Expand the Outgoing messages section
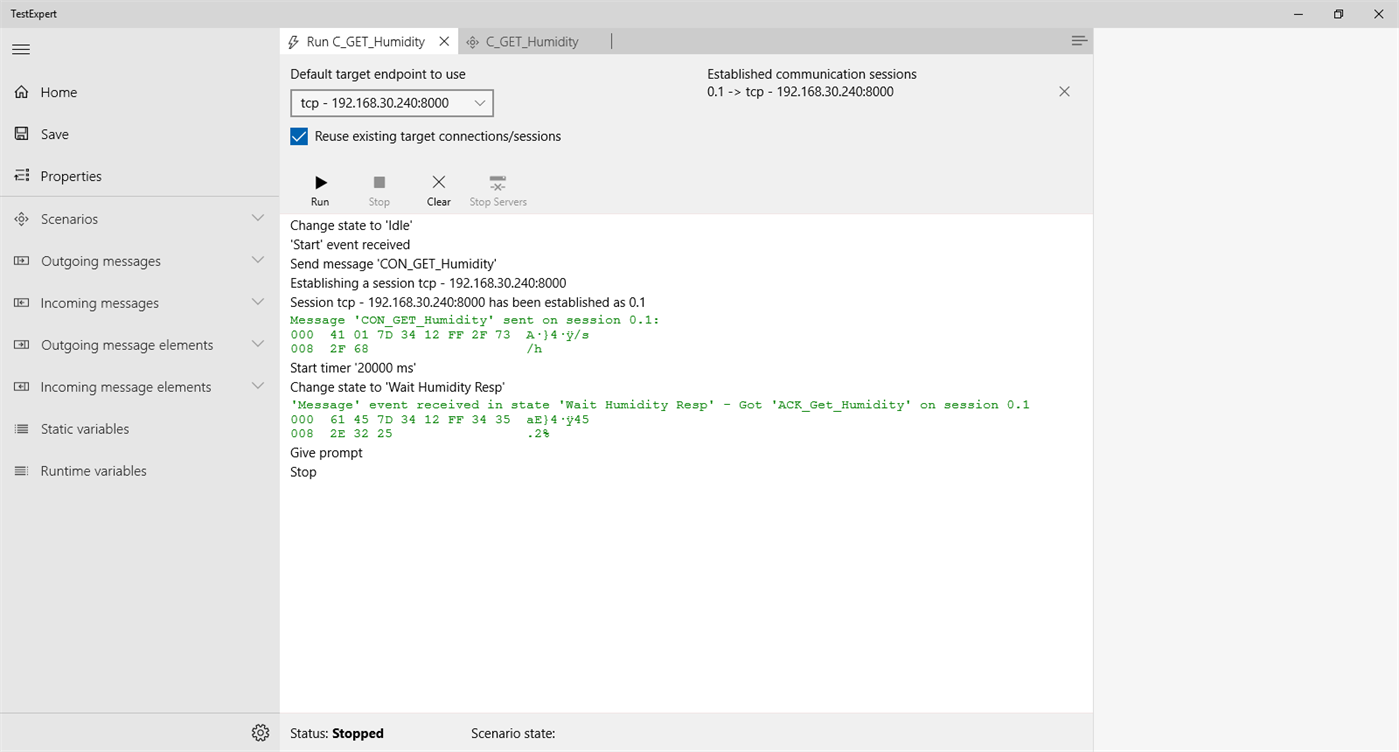This screenshot has width=1399, height=752. coord(258,260)
